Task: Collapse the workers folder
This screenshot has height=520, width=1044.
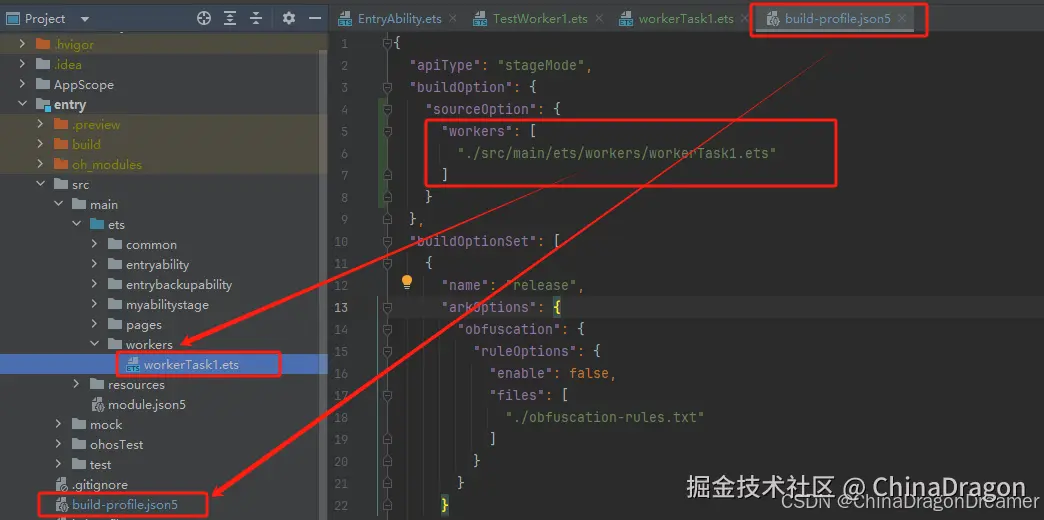Action: 95,344
